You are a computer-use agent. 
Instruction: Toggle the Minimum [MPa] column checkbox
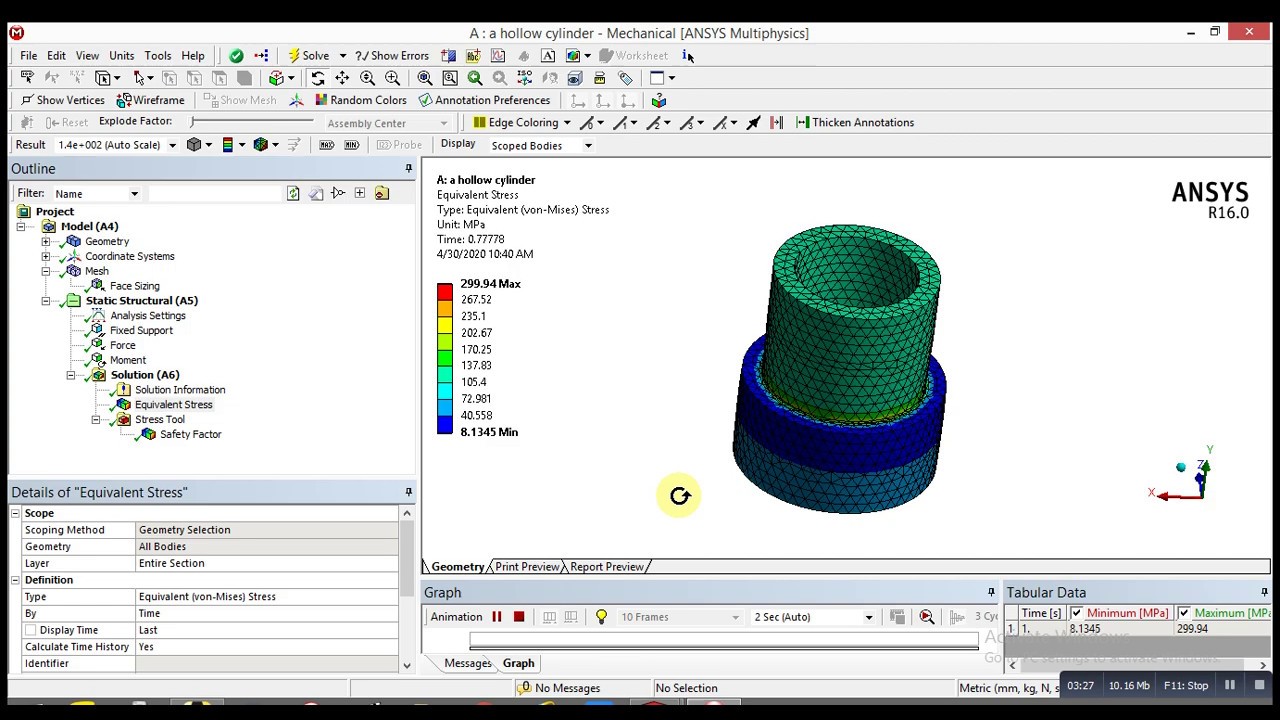pyautogui.click(x=1076, y=613)
